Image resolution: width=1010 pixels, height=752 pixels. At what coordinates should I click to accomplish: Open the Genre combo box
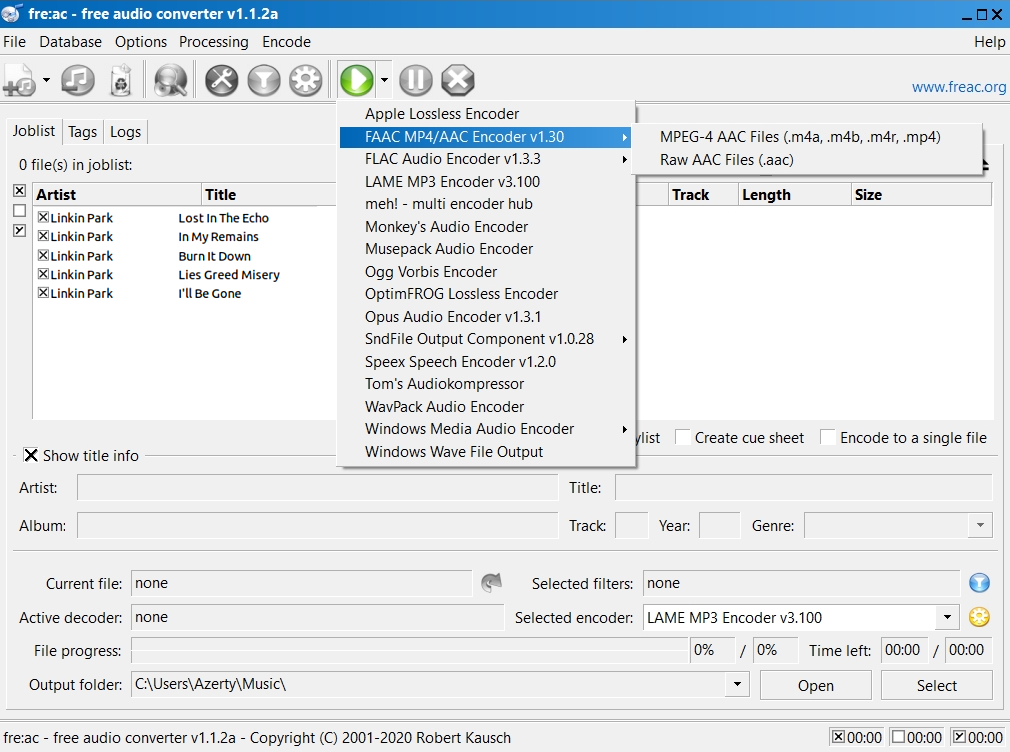click(979, 526)
